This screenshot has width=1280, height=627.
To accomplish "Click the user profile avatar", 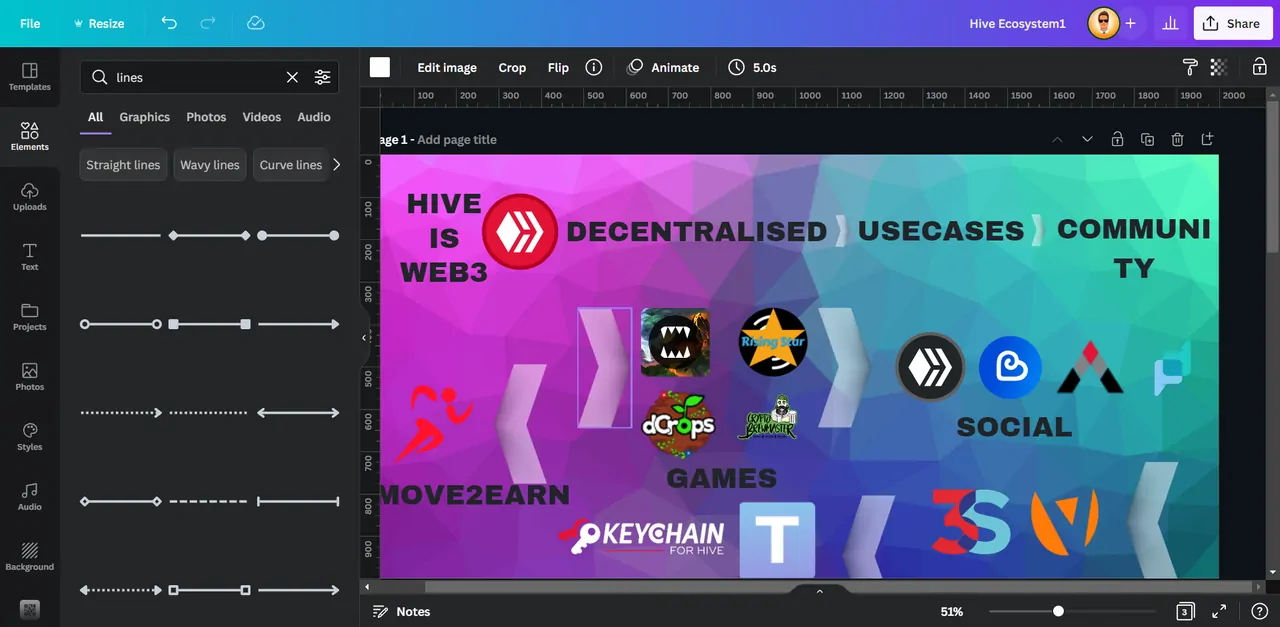I will tap(1104, 23).
